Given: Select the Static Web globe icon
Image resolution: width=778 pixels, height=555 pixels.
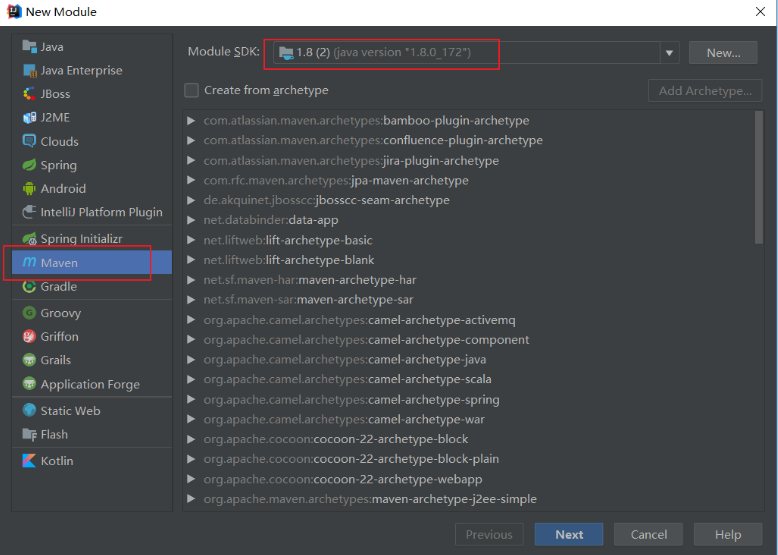Looking at the screenshot, I should (29, 410).
